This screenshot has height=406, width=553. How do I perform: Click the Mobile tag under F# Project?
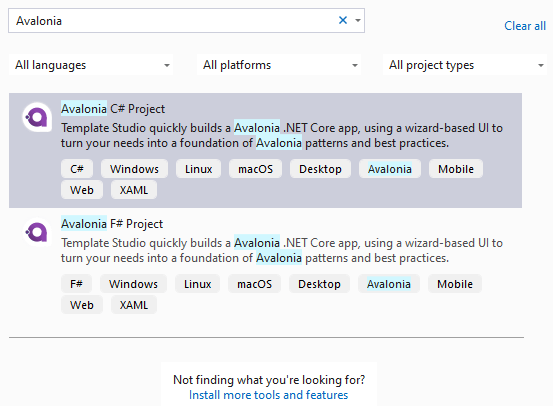tap(455, 284)
